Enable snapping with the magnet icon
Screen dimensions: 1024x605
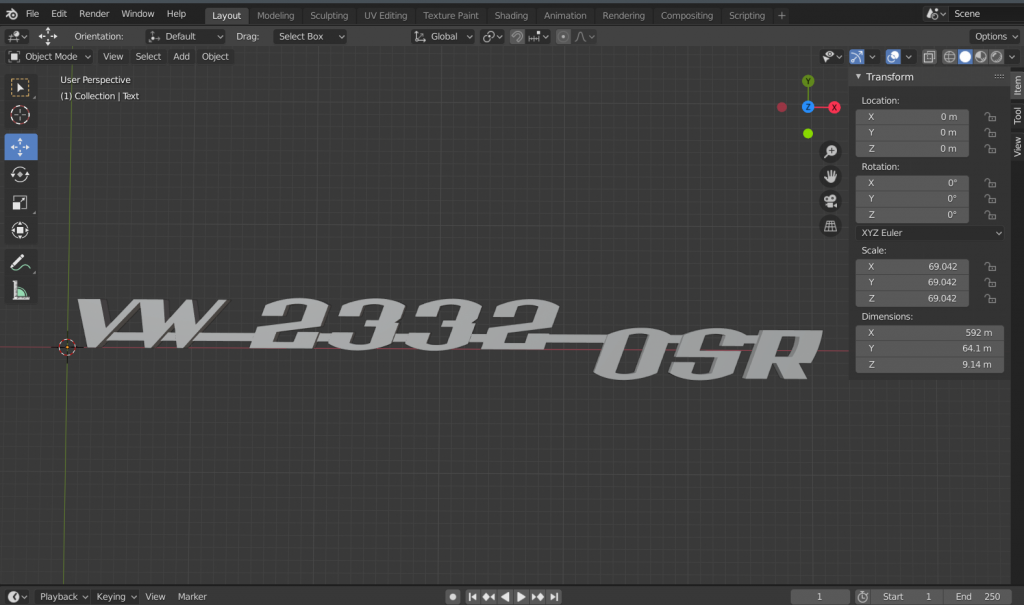tap(516, 36)
